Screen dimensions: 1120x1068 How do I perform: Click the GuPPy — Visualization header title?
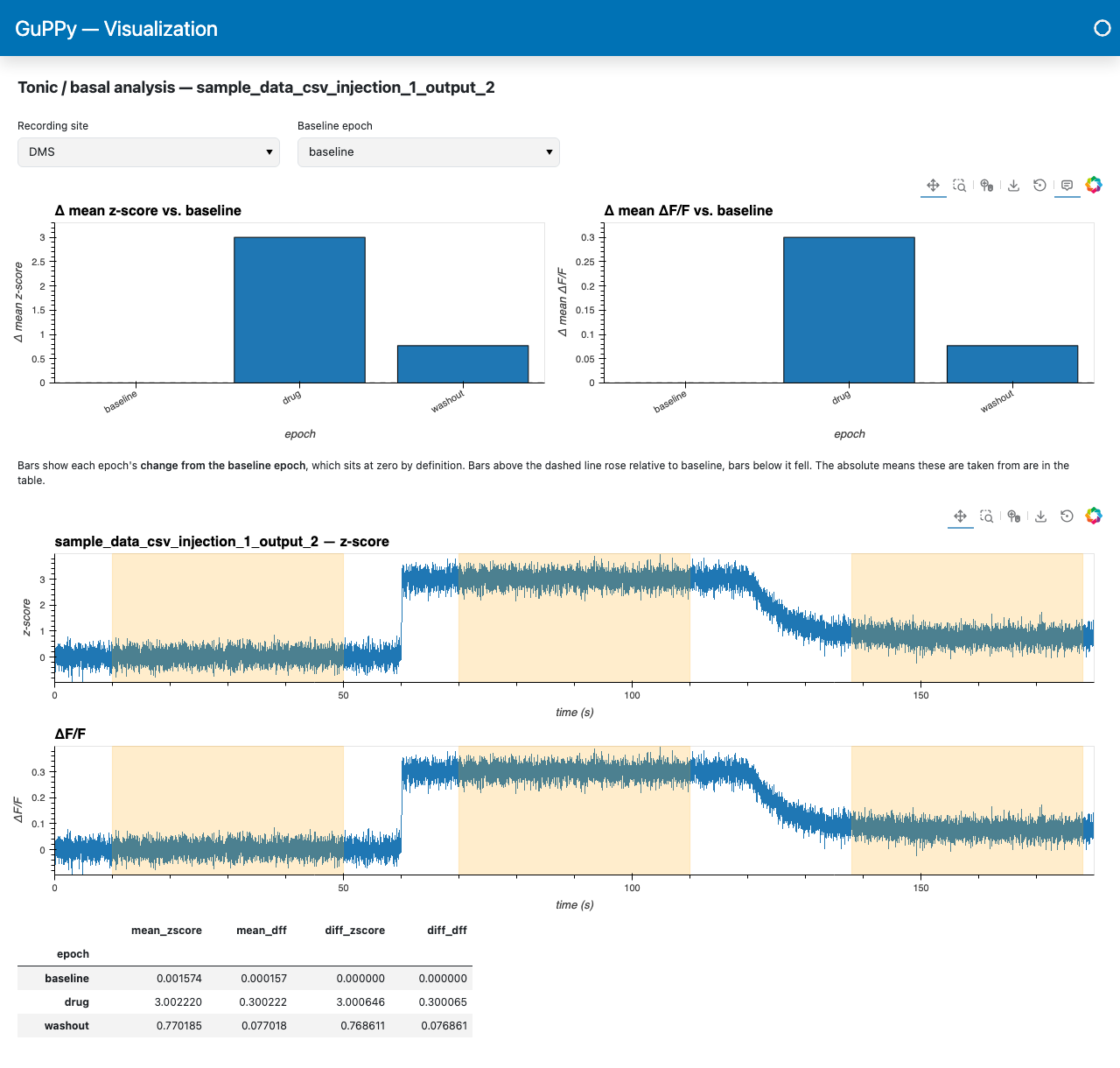[116, 29]
